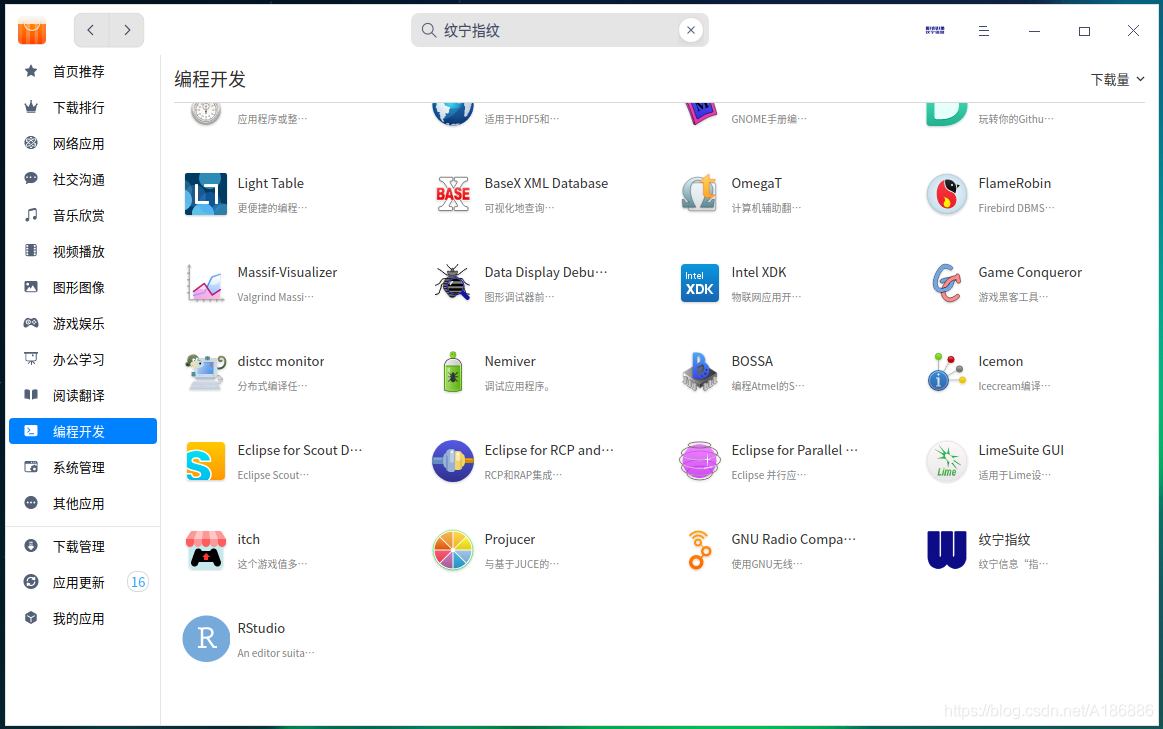Go back with the left arrow button
1163x729 pixels.
click(91, 30)
